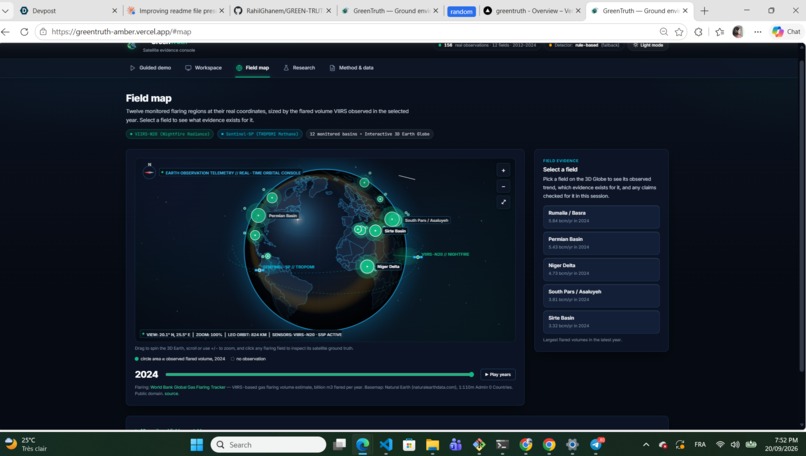Expand the 3D globe to fullscreen
This screenshot has width=806, height=456.
click(503, 202)
